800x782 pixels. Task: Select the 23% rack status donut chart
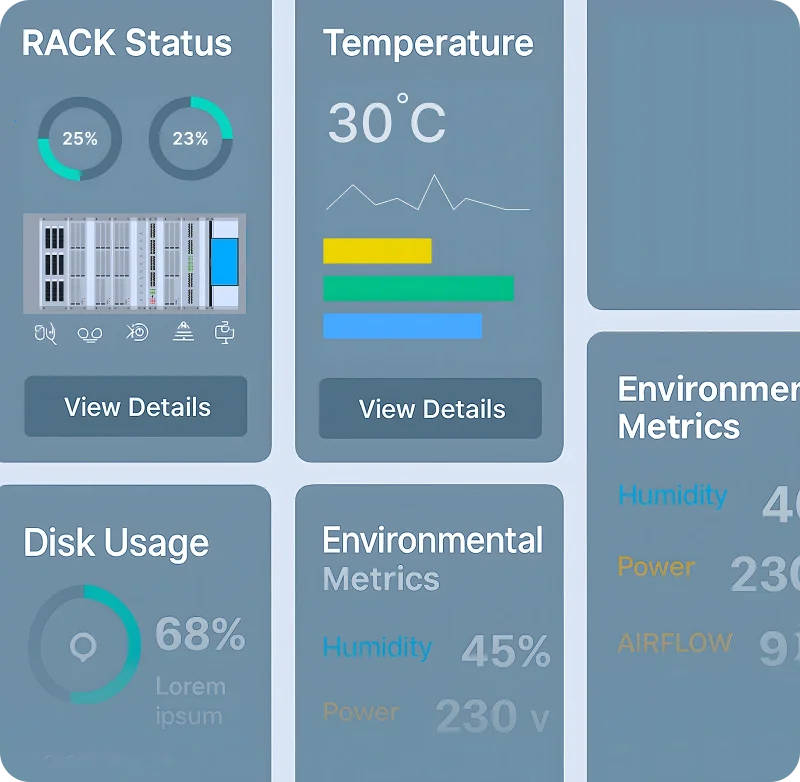[x=190, y=139]
